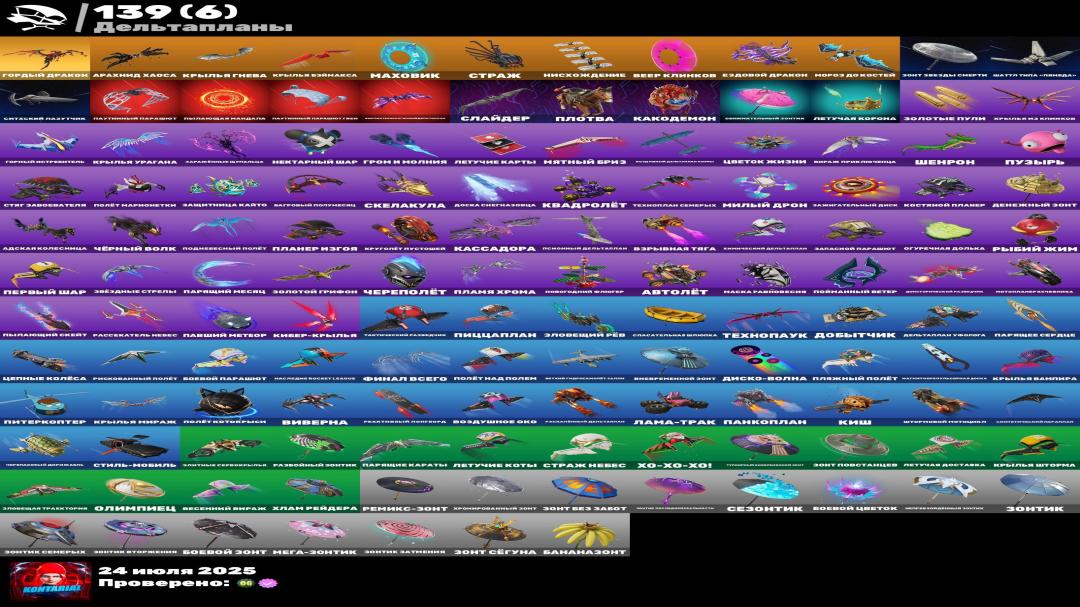Pick the БОЕВОЙ ПАРАШЮТ glider
Screen dimensions: 1080x607
point(225,362)
